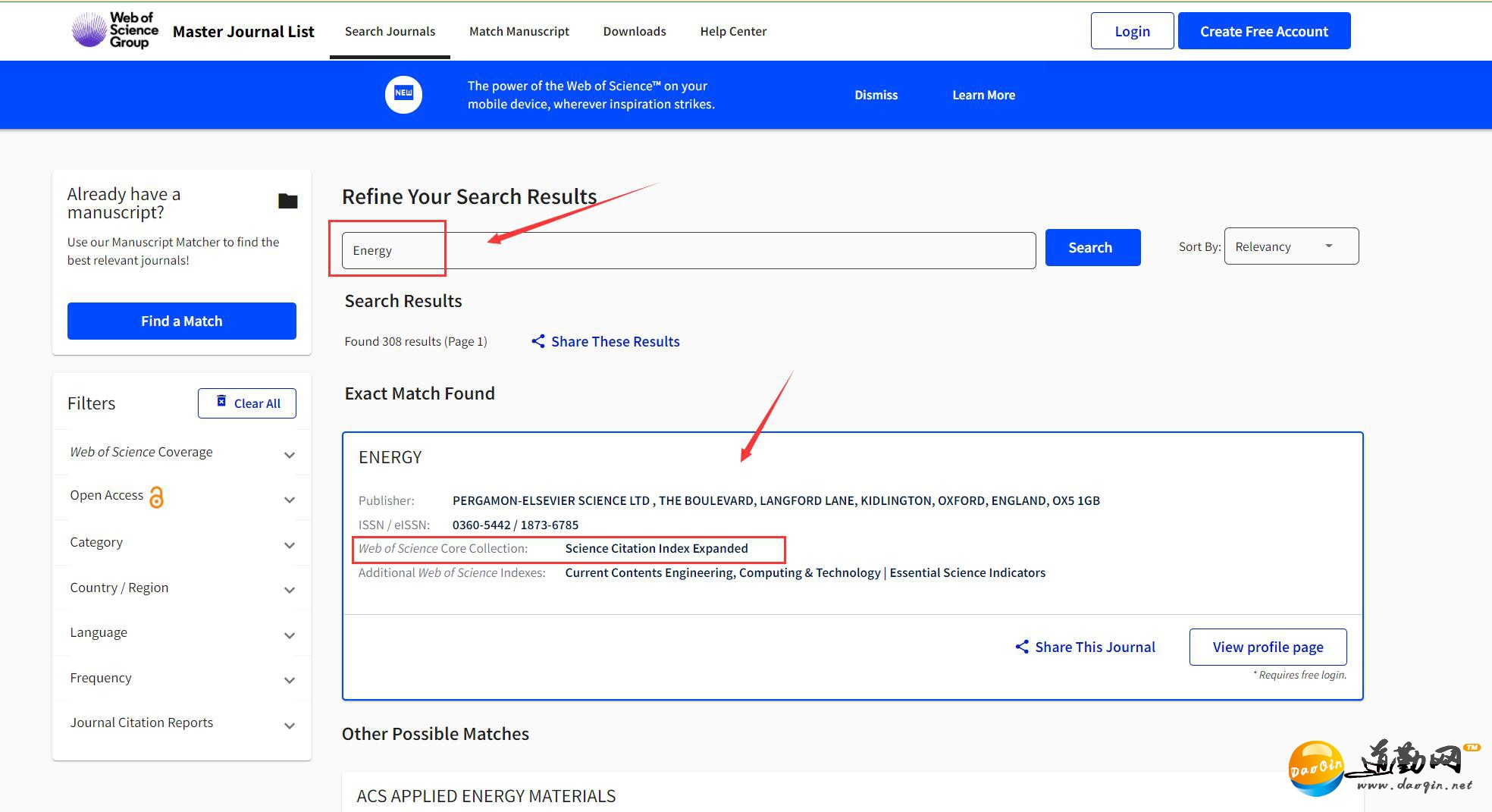1492x812 pixels.
Task: Click the Requires free login note
Action: coord(1299,675)
